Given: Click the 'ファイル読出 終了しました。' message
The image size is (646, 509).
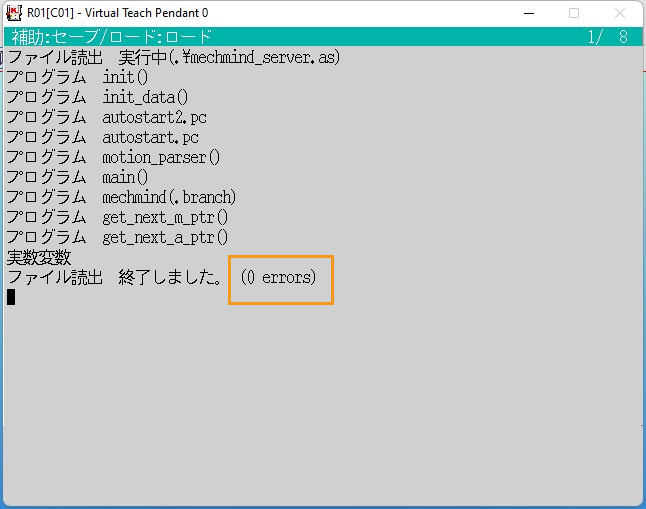Looking at the screenshot, I should point(115,277).
